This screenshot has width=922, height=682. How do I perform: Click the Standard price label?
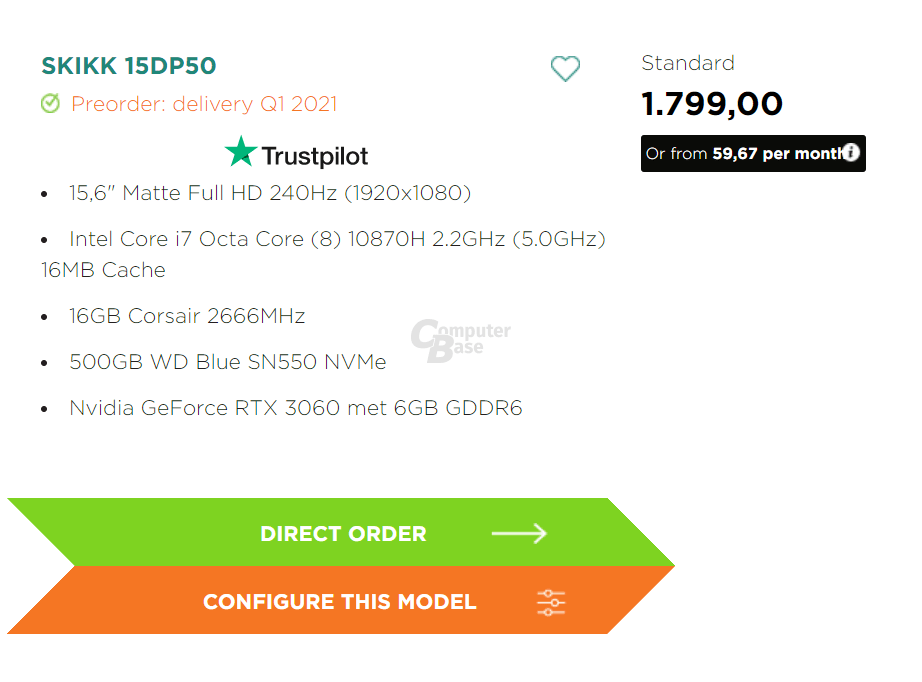(x=688, y=63)
